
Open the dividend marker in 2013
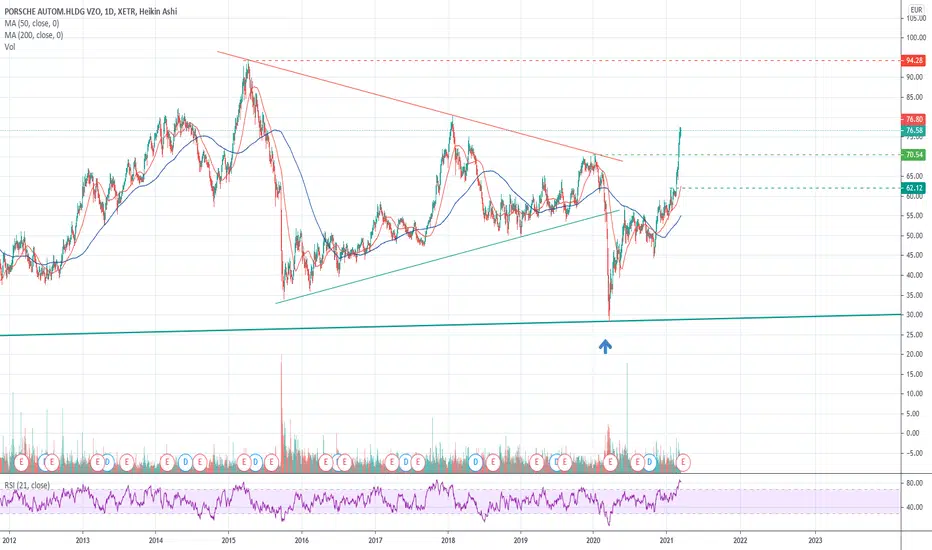[x=108, y=461]
